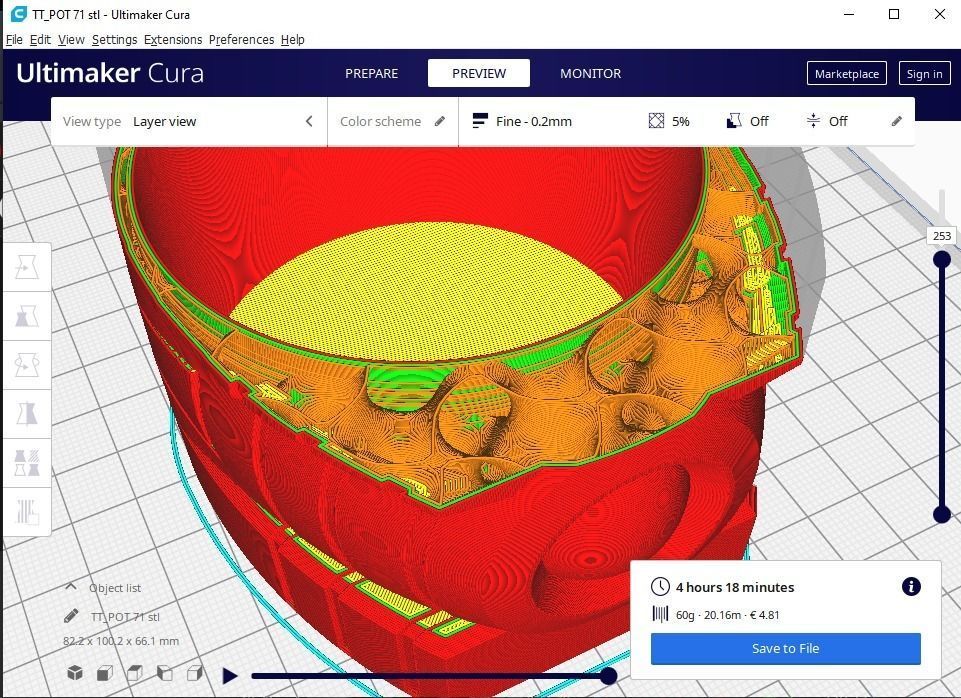Viewport: 961px width, 698px height.
Task: Switch to the PREVIEW stage
Action: [x=479, y=73]
